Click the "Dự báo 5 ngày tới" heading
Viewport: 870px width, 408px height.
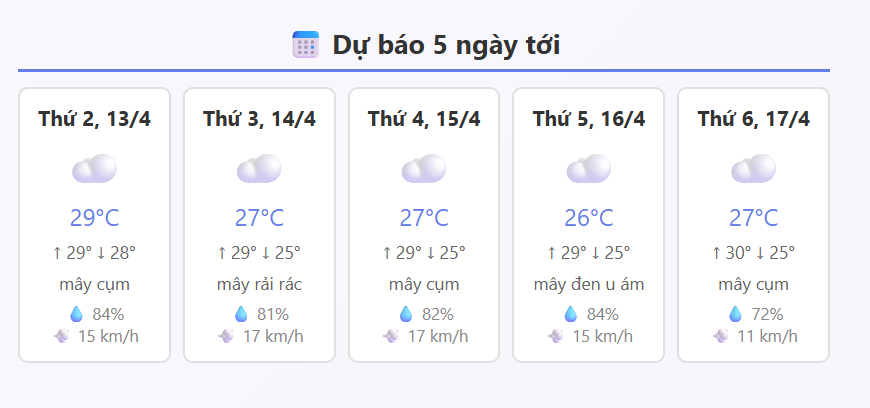coord(446,46)
